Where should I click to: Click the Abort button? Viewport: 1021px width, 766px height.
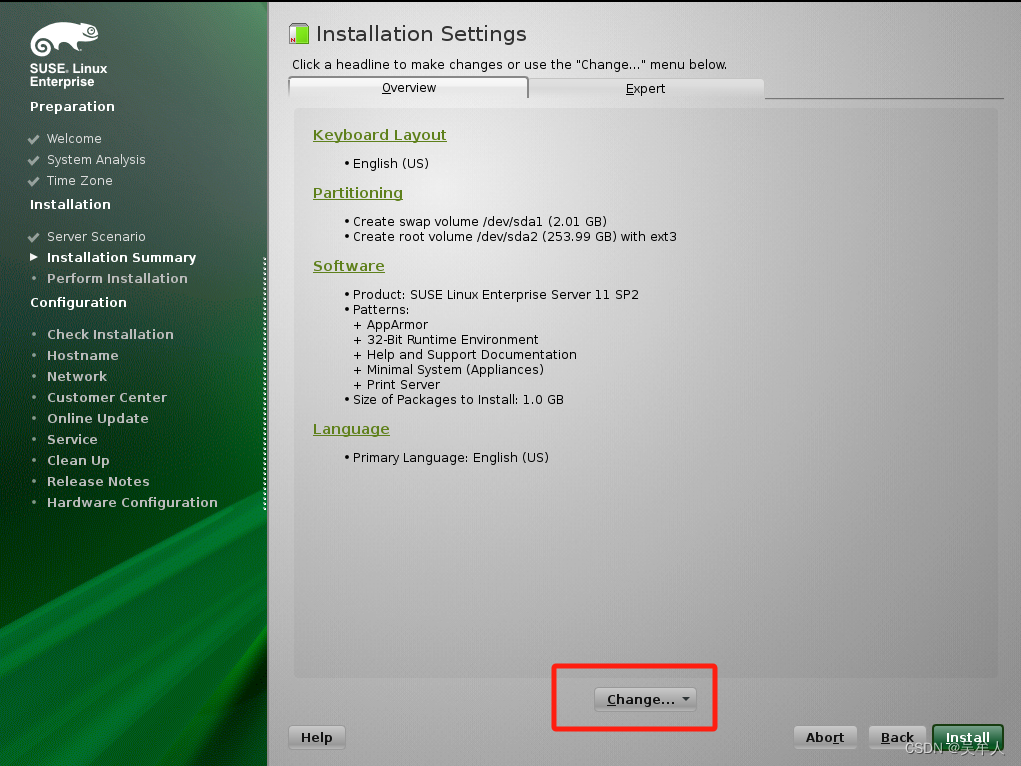click(x=825, y=737)
